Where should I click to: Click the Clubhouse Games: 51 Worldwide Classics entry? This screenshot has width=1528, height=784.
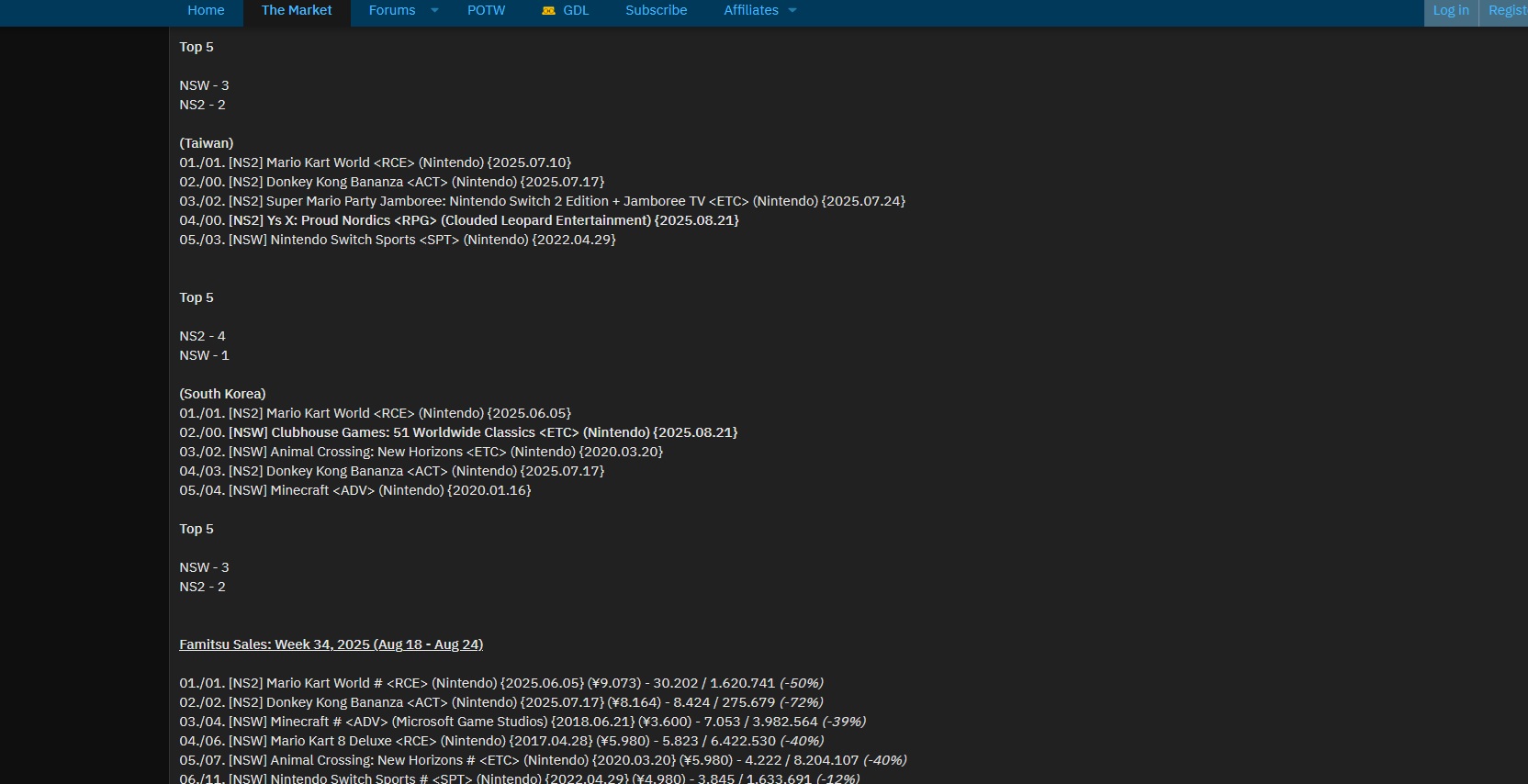pyautogui.click(x=458, y=432)
